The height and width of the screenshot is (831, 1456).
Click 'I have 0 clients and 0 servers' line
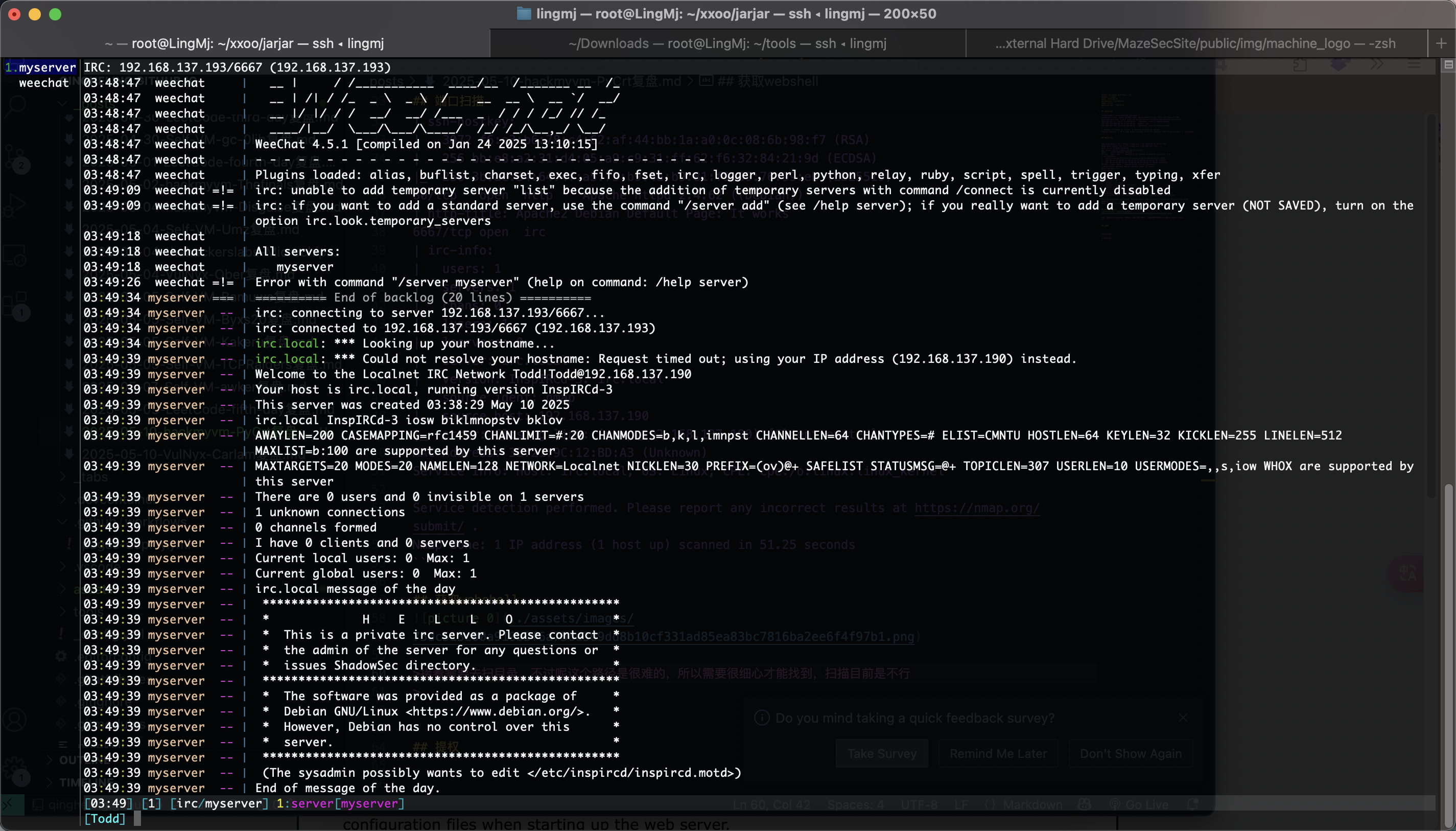coord(362,543)
